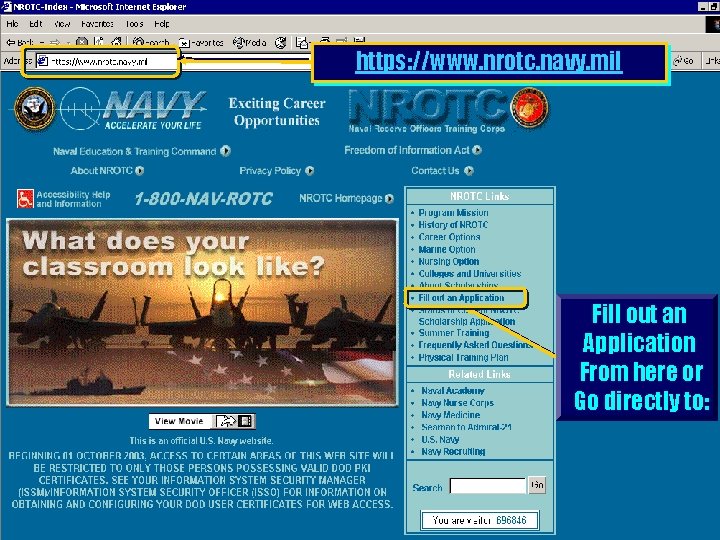Open the About NROTC link
The width and height of the screenshot is (720, 540).
pos(101,171)
